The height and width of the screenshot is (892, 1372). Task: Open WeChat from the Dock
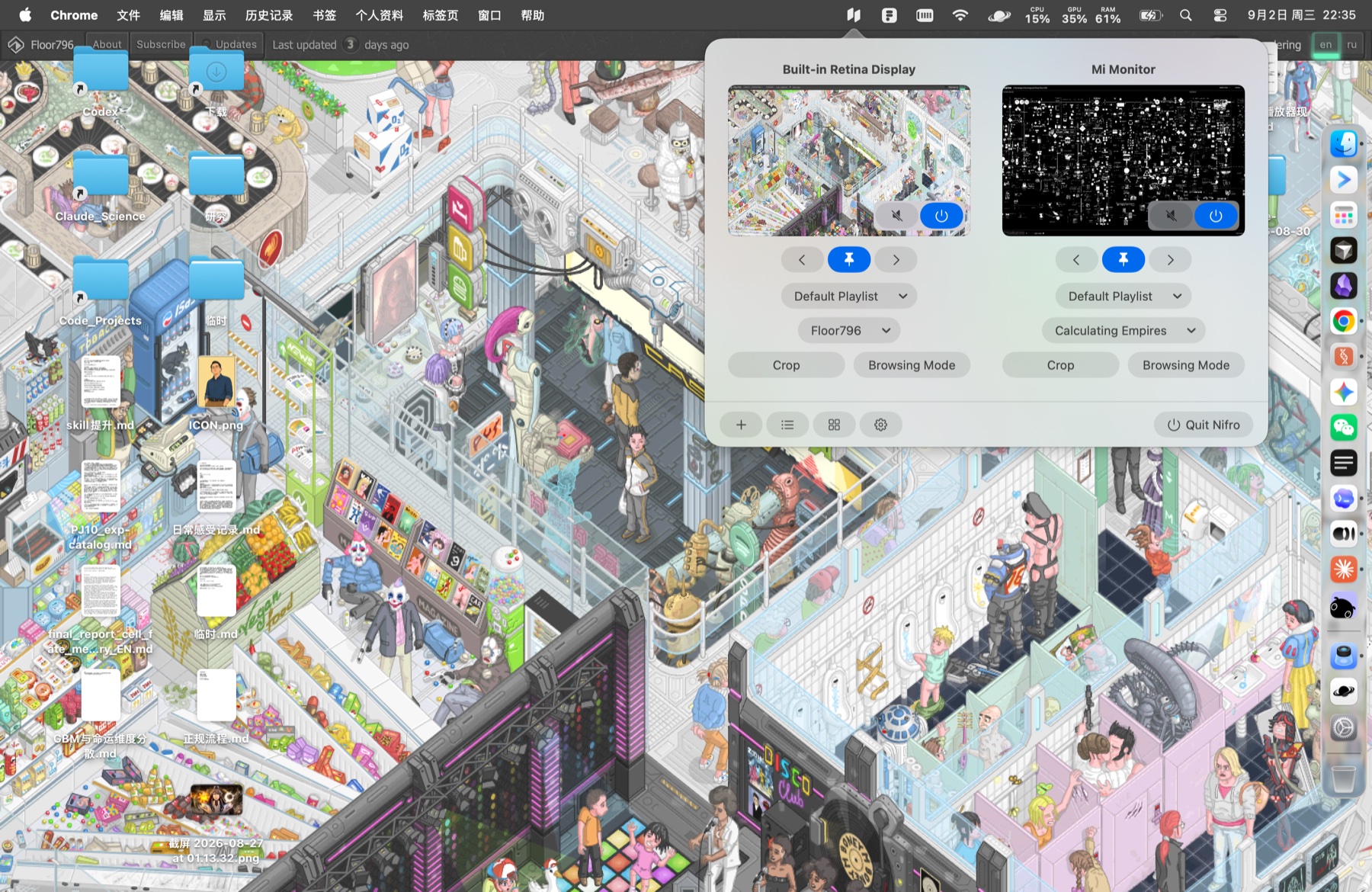pyautogui.click(x=1344, y=427)
